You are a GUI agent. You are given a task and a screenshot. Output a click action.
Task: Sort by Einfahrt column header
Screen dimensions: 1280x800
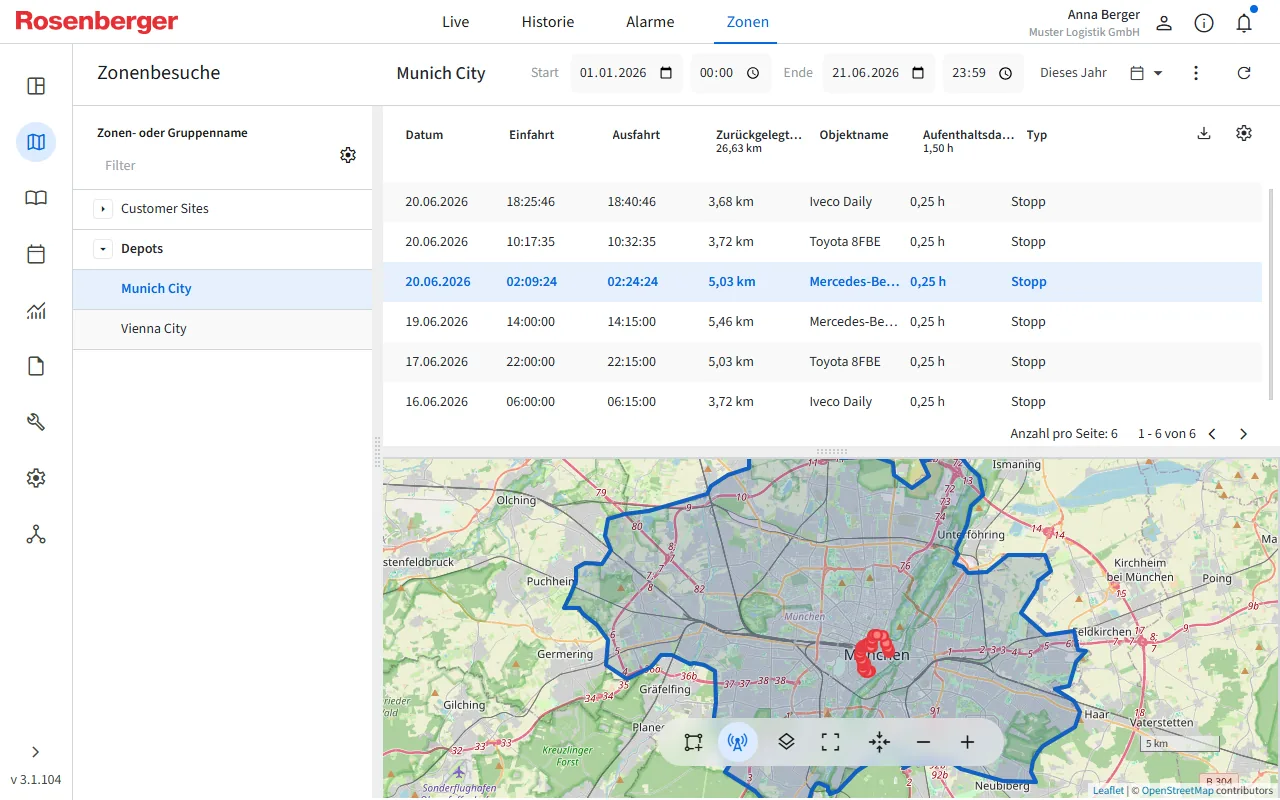tap(531, 135)
